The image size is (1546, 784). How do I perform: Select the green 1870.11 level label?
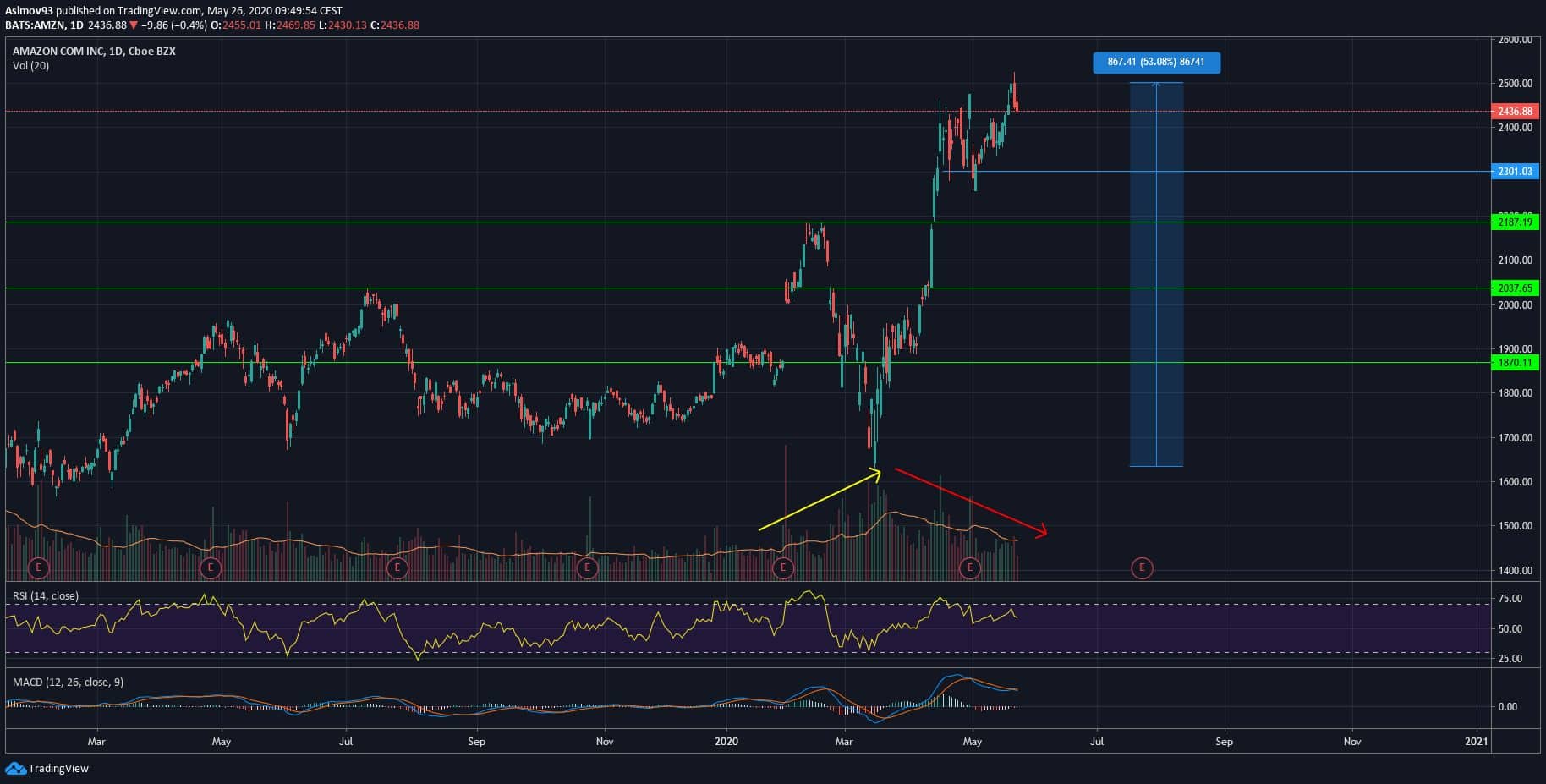[1515, 363]
